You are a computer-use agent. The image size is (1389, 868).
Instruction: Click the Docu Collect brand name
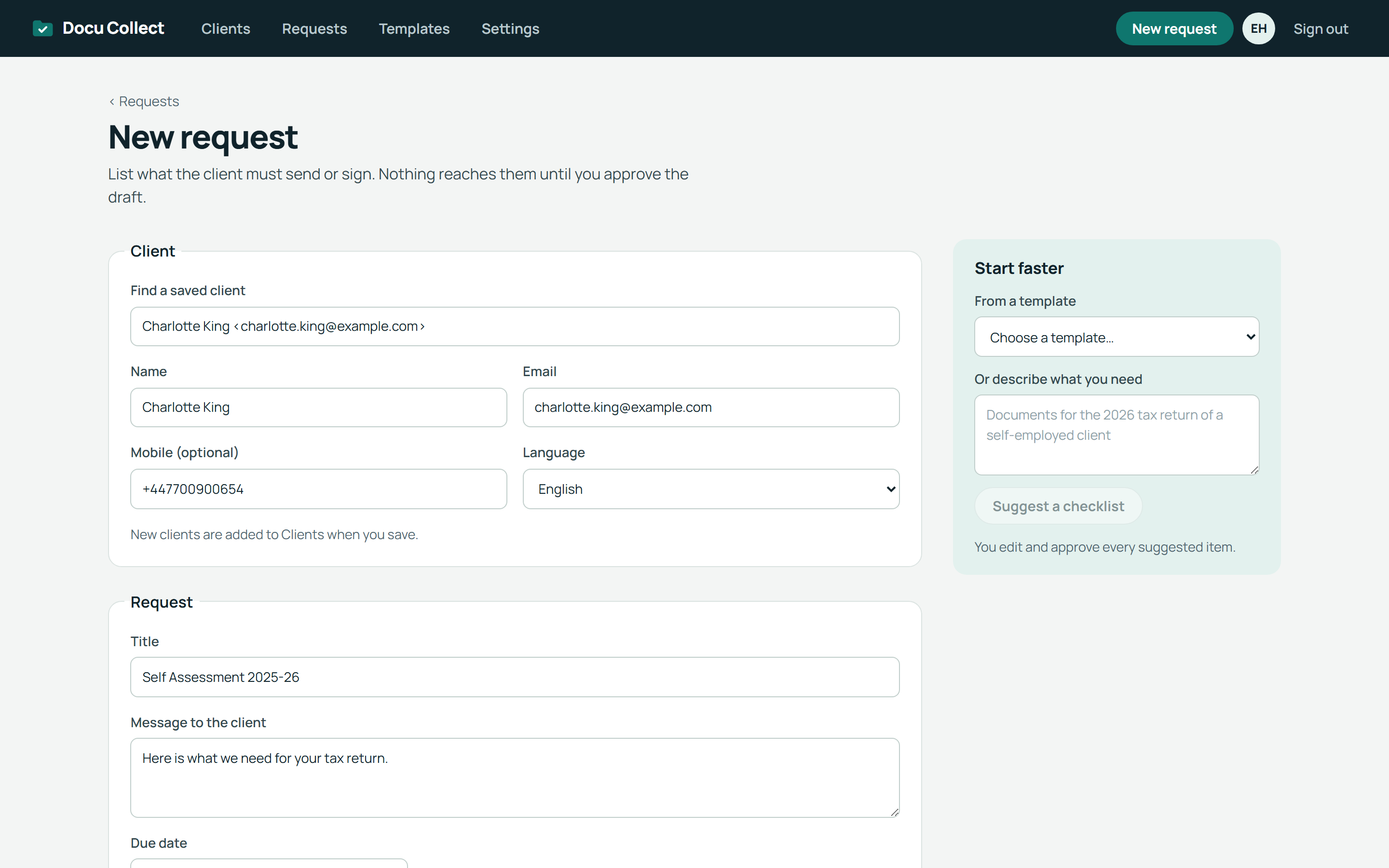[113, 28]
